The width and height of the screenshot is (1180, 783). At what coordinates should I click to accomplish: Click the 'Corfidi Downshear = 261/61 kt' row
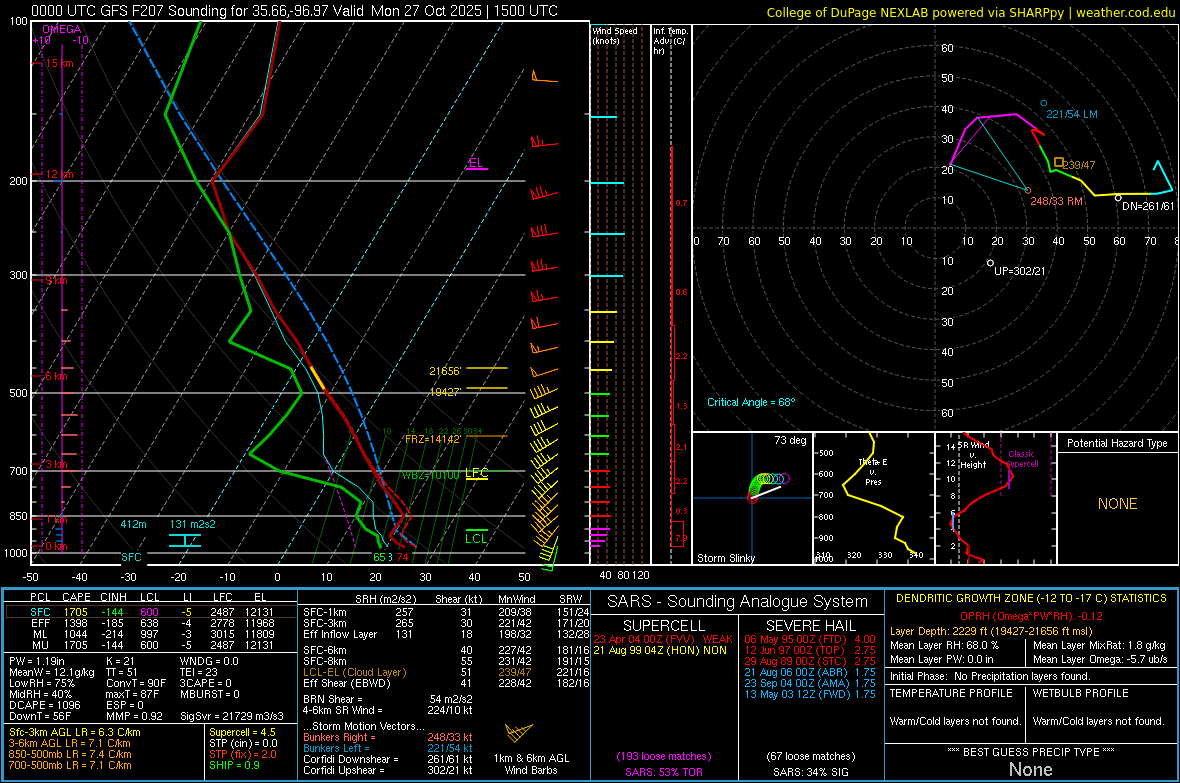click(388, 760)
